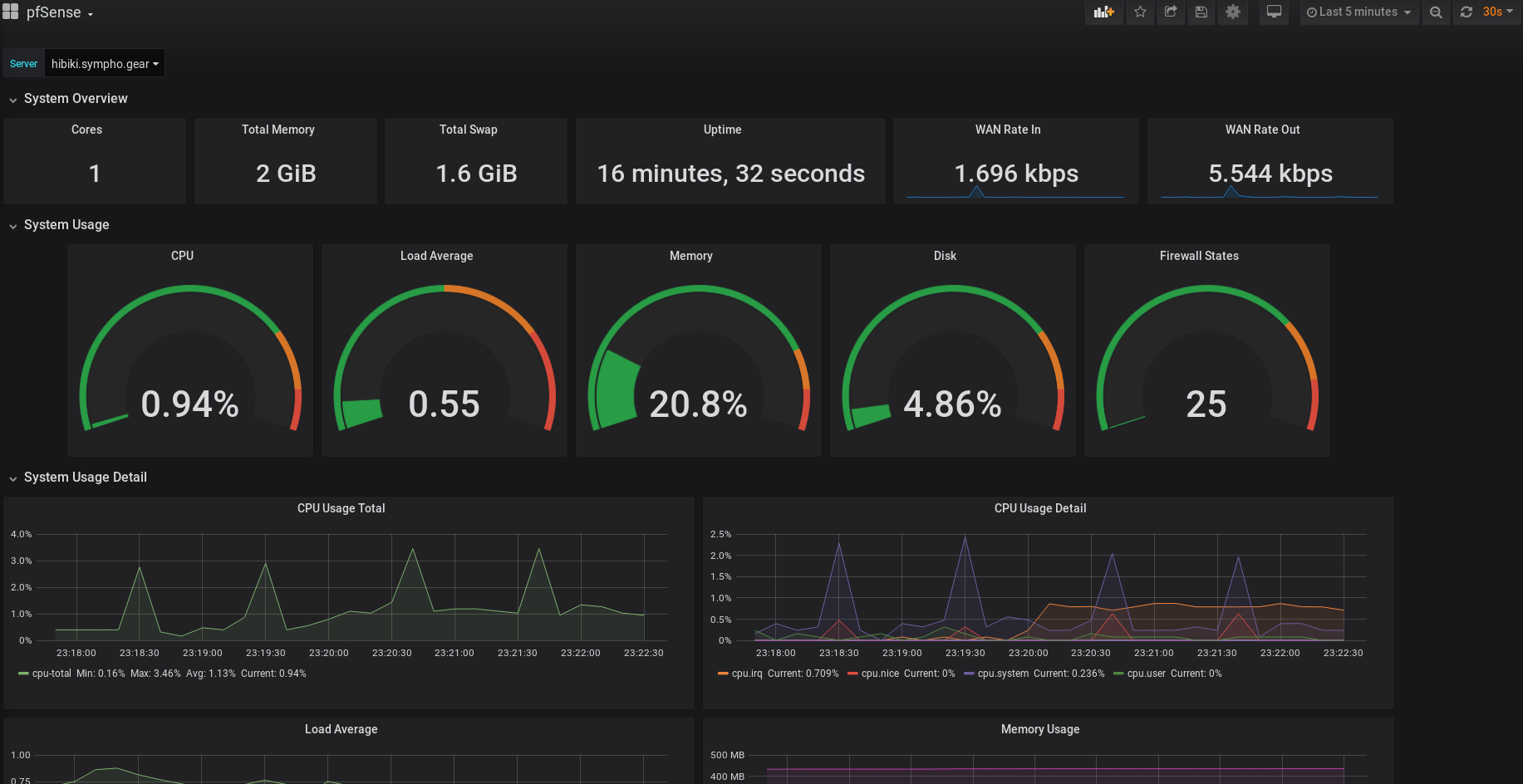This screenshot has width=1523, height=784.
Task: Click cpu.nice legend color swatch
Action: pyautogui.click(x=852, y=674)
